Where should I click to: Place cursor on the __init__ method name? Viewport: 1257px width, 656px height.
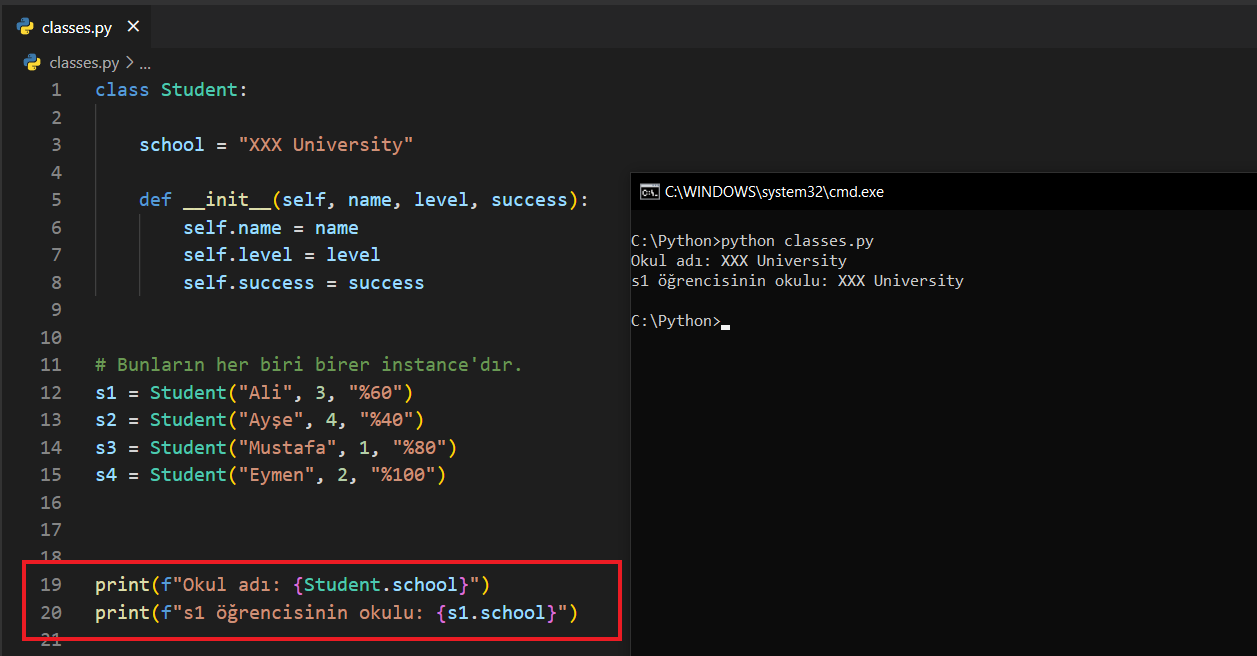pos(227,200)
